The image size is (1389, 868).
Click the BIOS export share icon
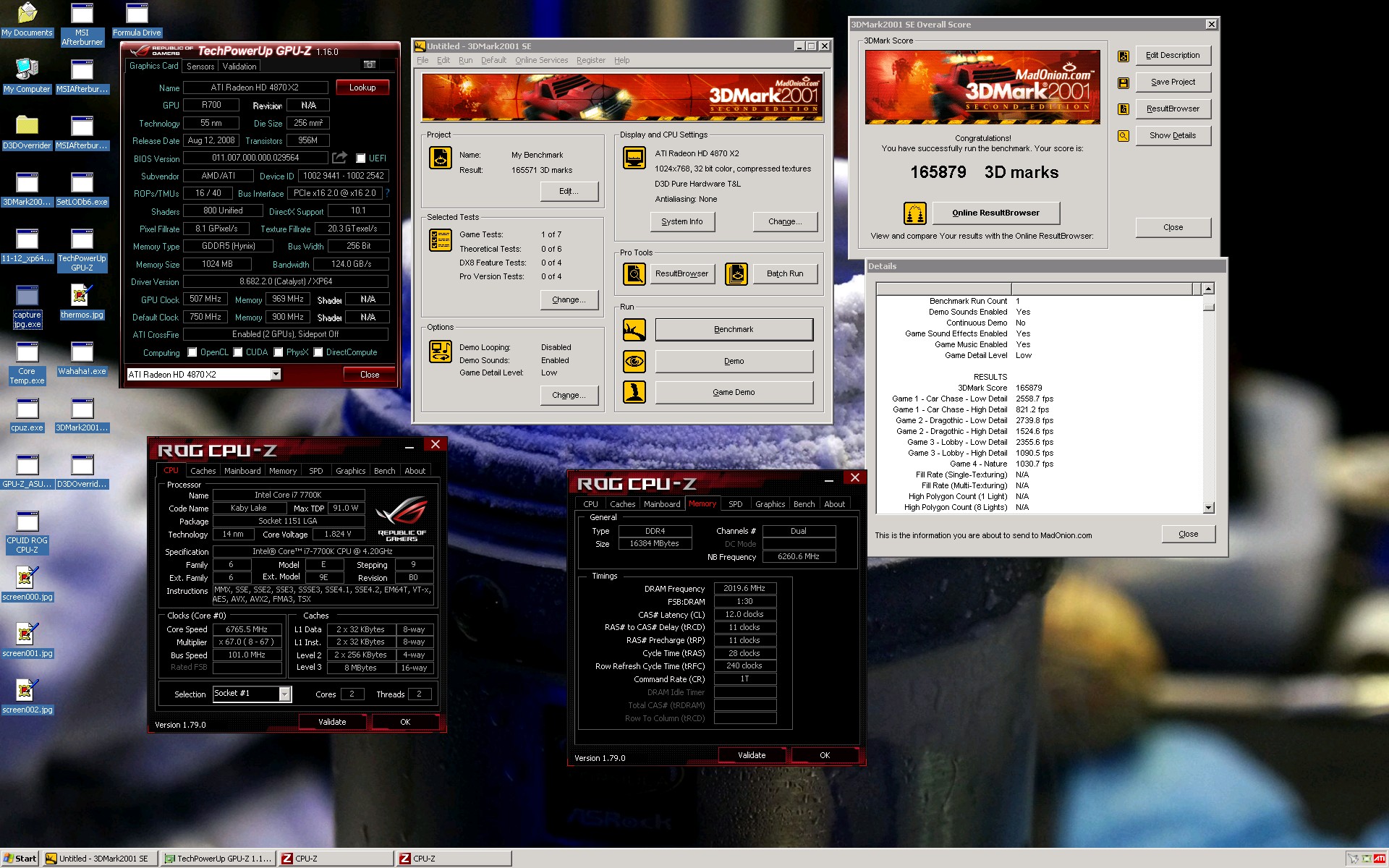tap(339, 158)
